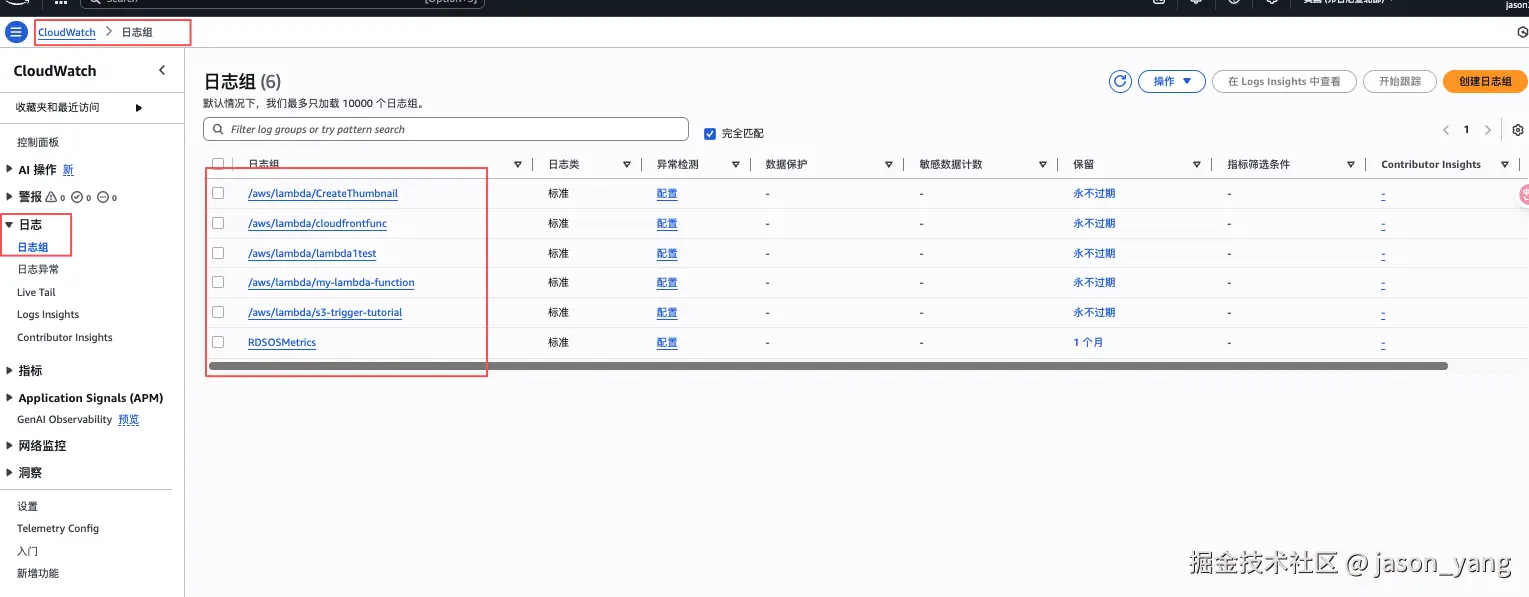This screenshot has width=1529, height=597.
Task: Click the OK alarms checkmark icon
Action: tap(77, 197)
